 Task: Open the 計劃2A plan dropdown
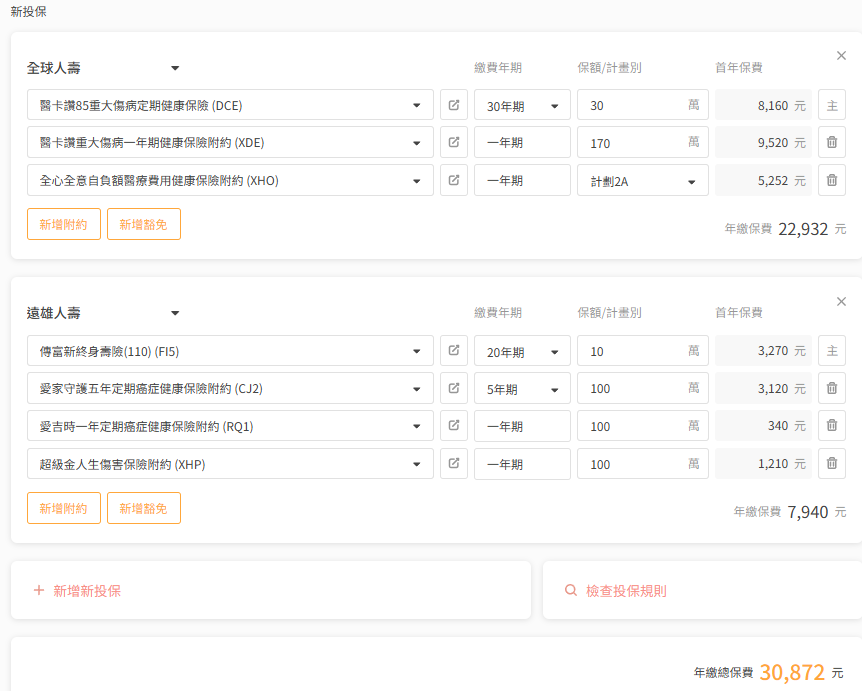point(643,180)
